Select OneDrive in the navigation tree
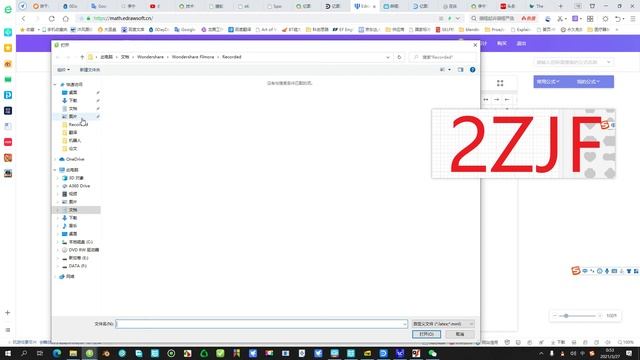The image size is (640, 360). (71, 159)
